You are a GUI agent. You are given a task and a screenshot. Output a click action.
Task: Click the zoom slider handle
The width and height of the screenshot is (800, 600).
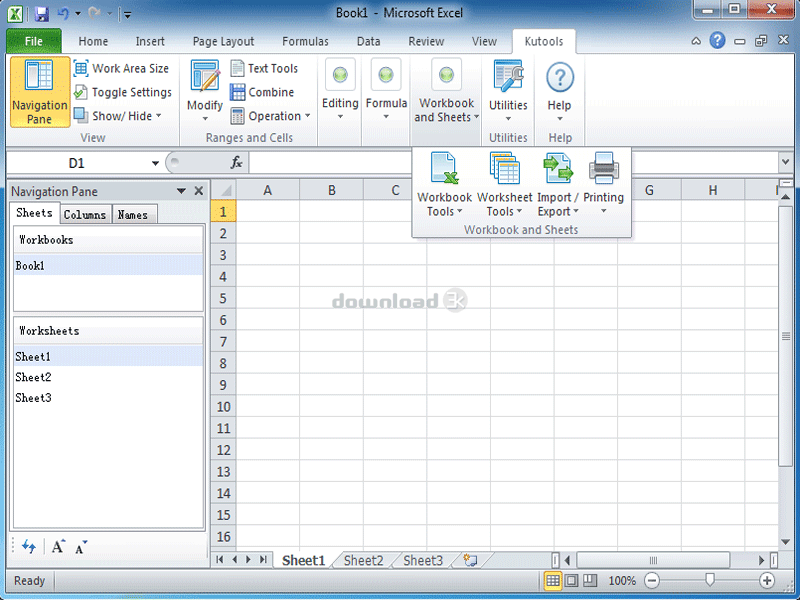tap(709, 580)
